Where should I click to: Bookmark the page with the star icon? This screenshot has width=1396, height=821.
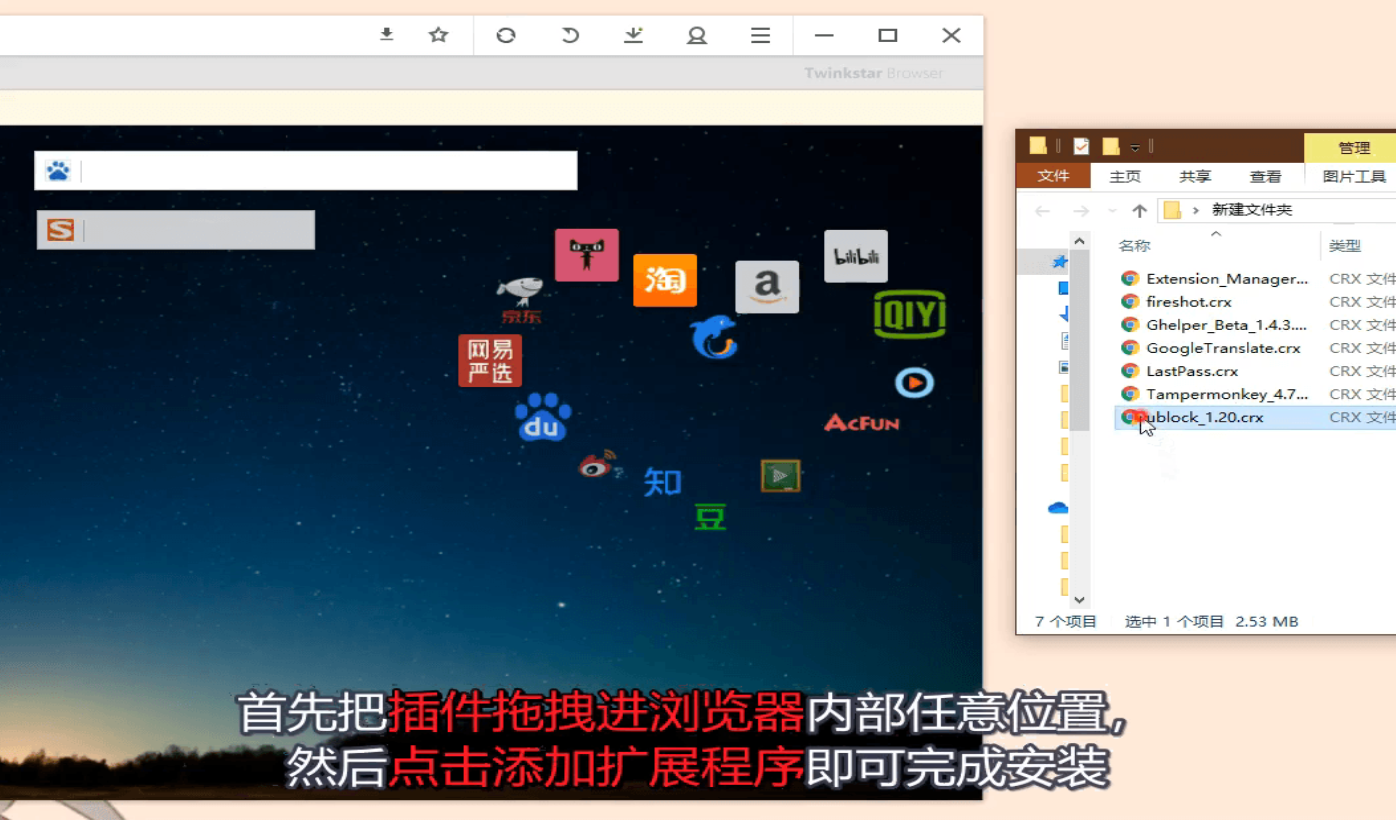coord(438,35)
